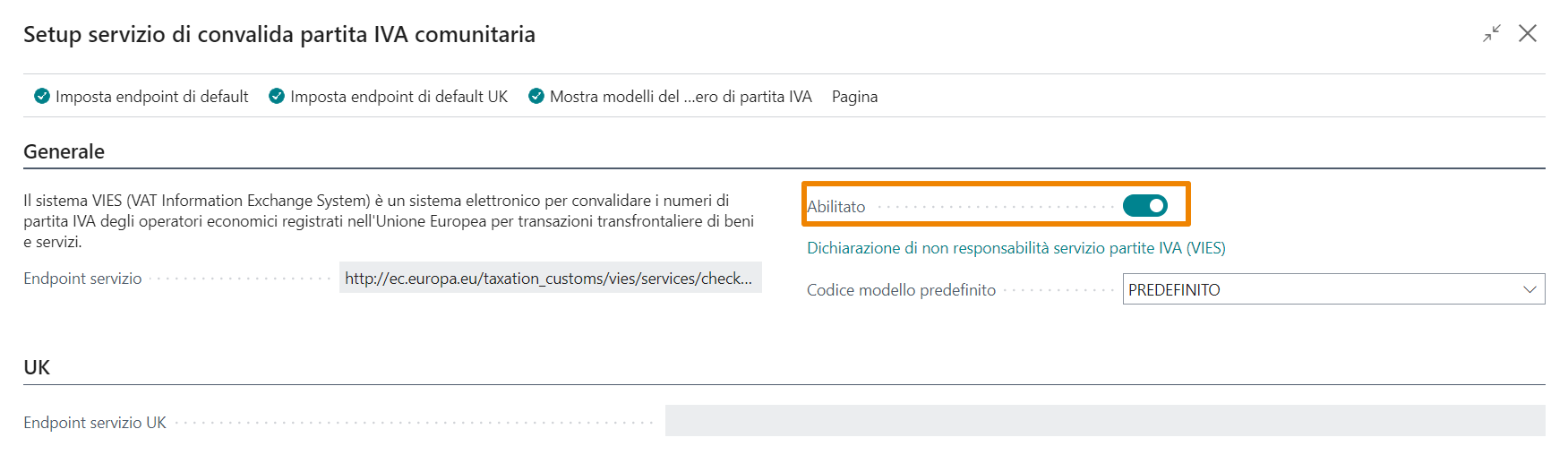Open the VIES disclaimer link
This screenshot has width=1568, height=472.
1015,248
